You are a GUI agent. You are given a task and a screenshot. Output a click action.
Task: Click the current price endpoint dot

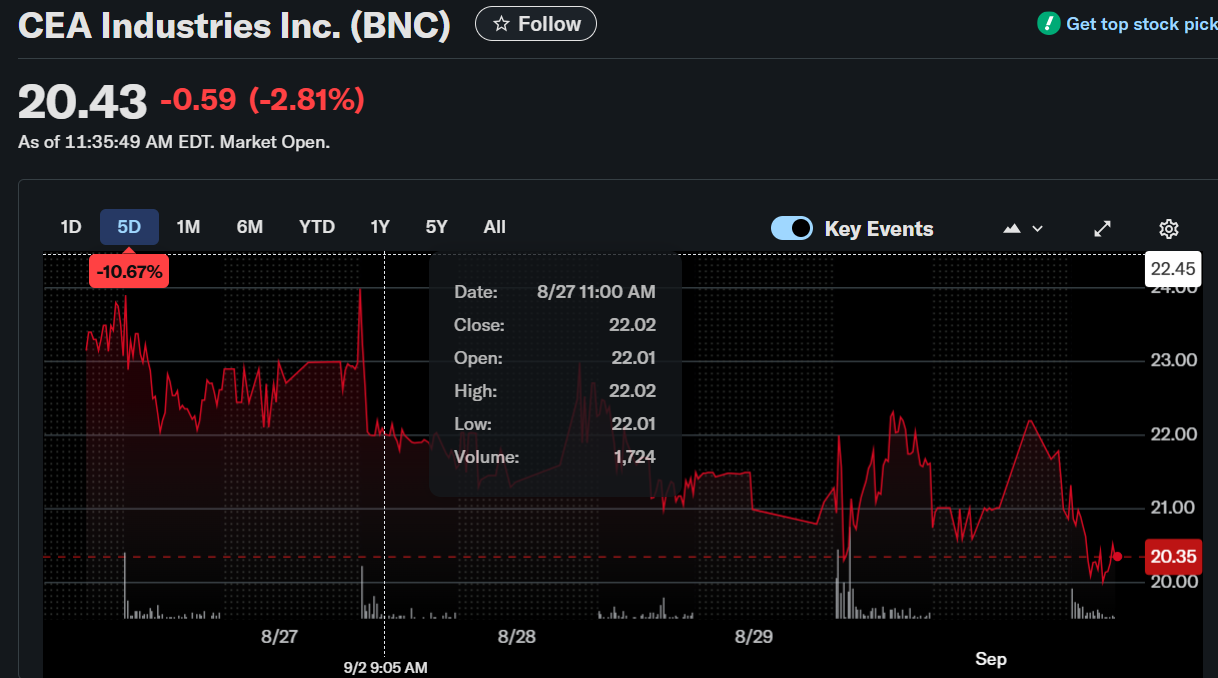tap(1117, 557)
